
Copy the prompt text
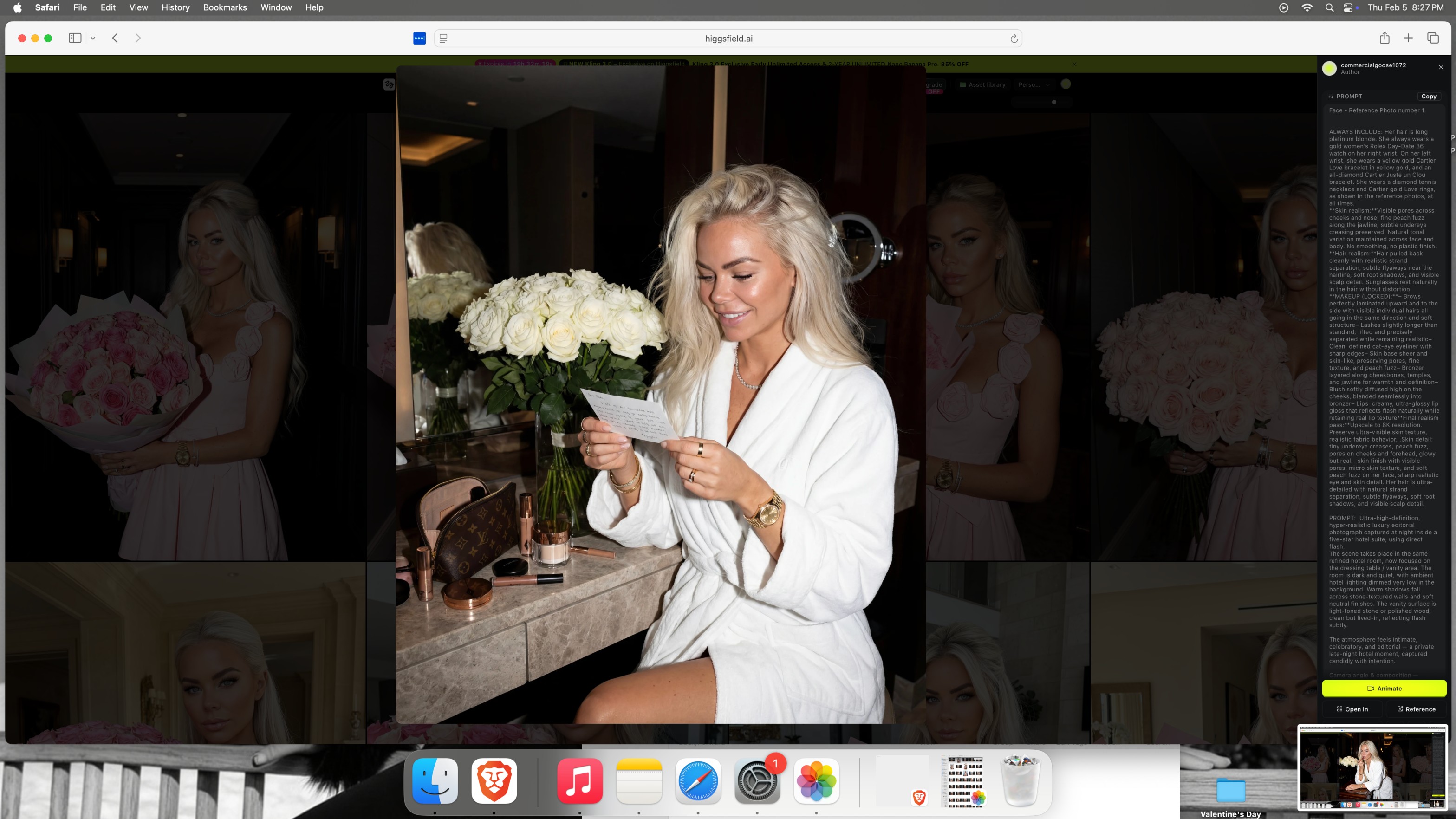click(x=1428, y=97)
